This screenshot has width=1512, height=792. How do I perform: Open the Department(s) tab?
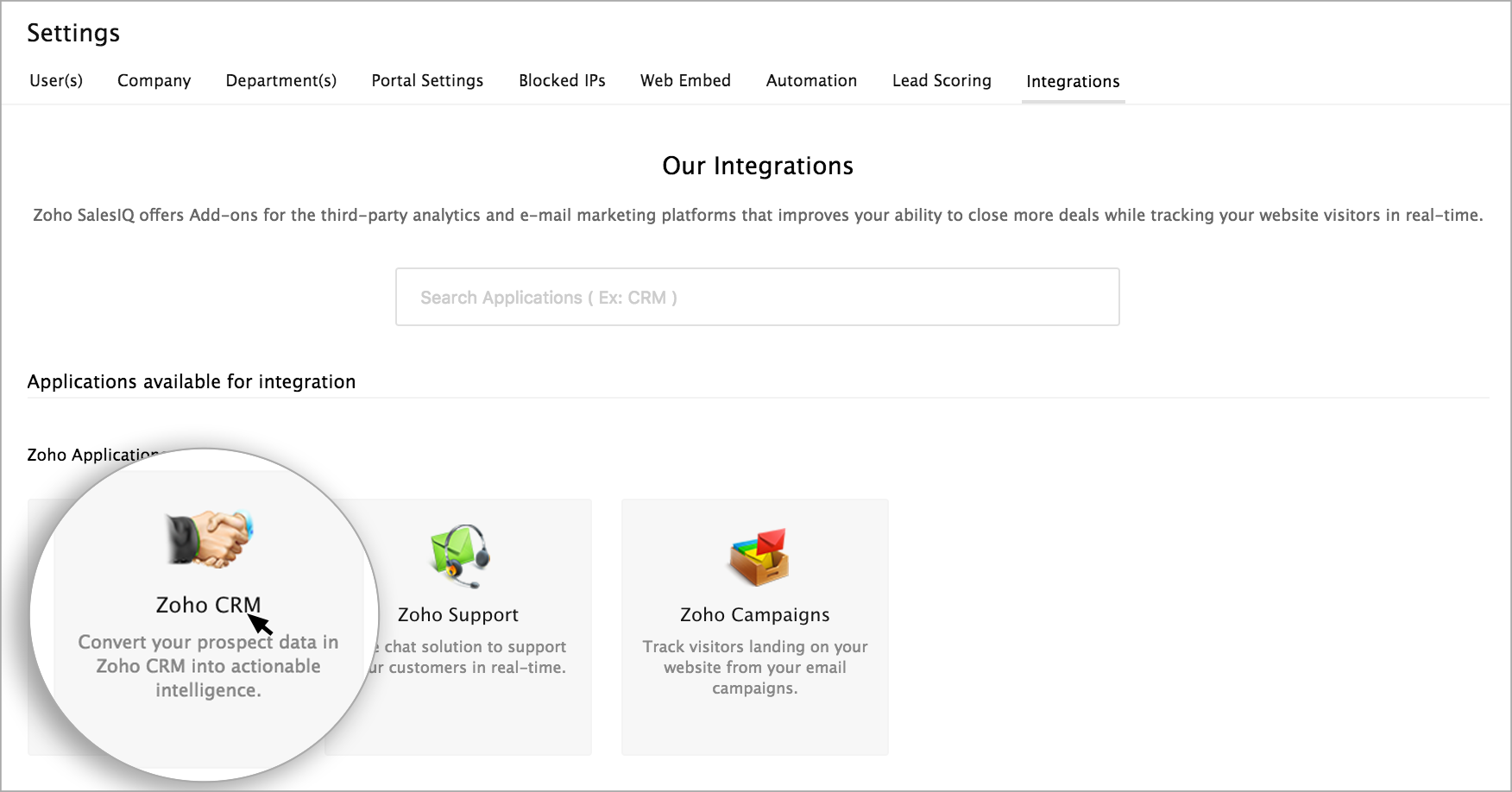click(280, 80)
